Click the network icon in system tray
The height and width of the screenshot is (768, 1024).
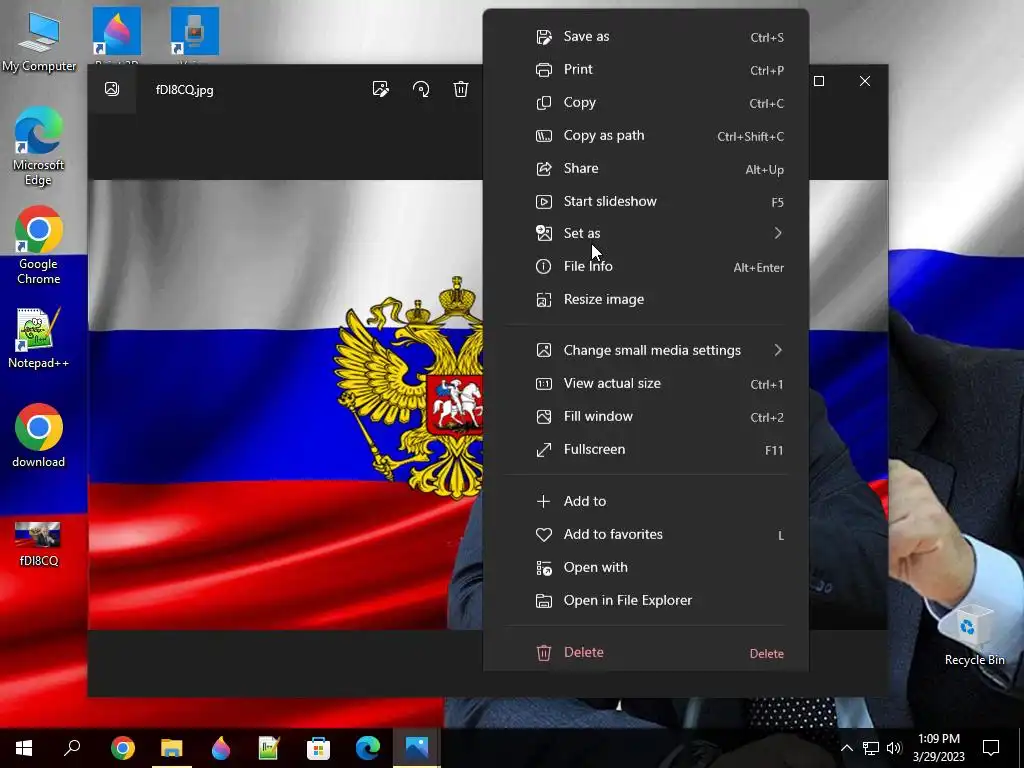871,748
